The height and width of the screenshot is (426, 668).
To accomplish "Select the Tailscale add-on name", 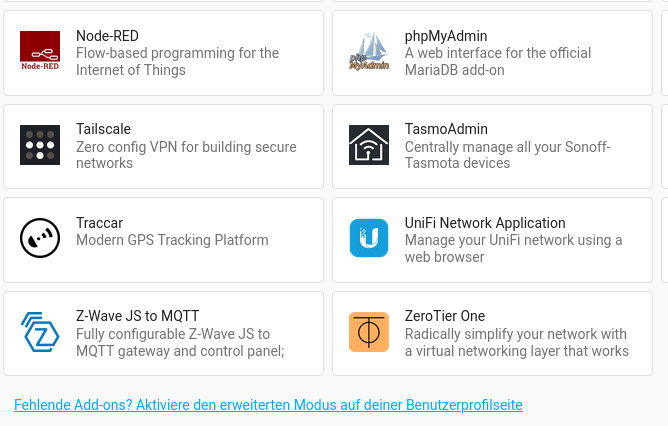I will coord(103,129).
